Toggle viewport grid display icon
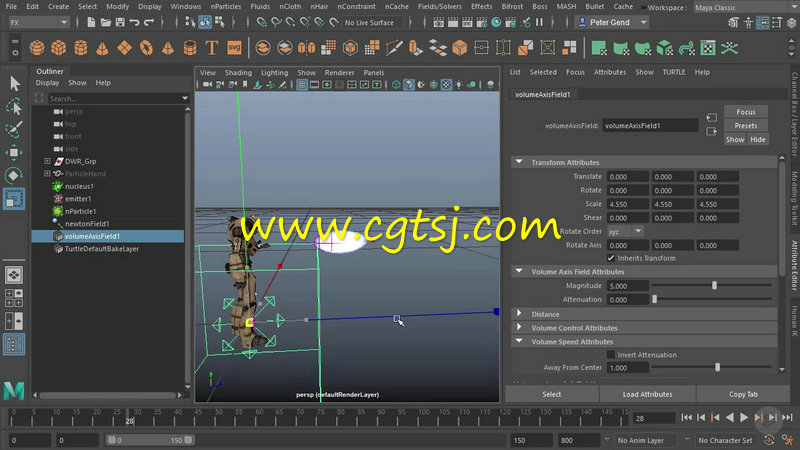 pyautogui.click(x=302, y=85)
